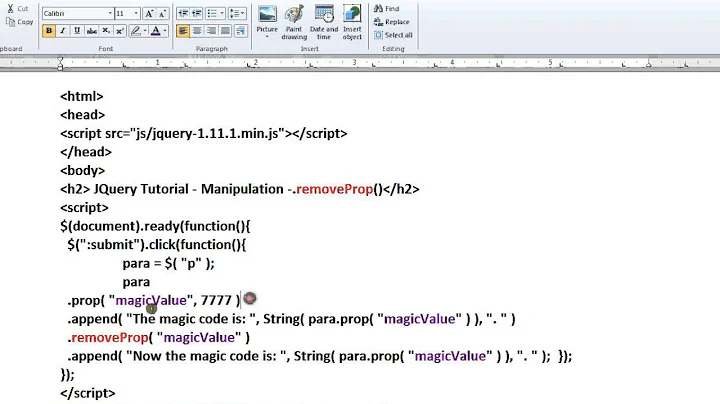Viewport: 720px width, 404px height.
Task: Toggle Italic formatting
Action: [x=62, y=31]
